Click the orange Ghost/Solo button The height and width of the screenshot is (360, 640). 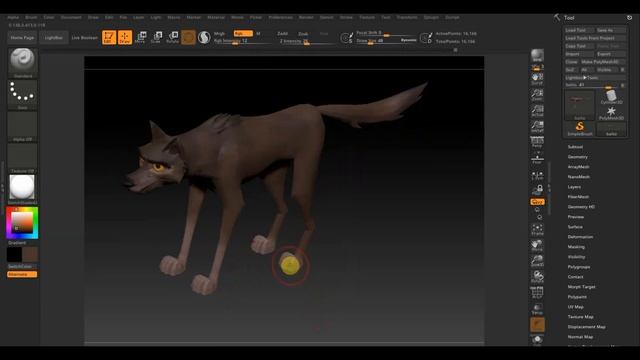point(537,324)
